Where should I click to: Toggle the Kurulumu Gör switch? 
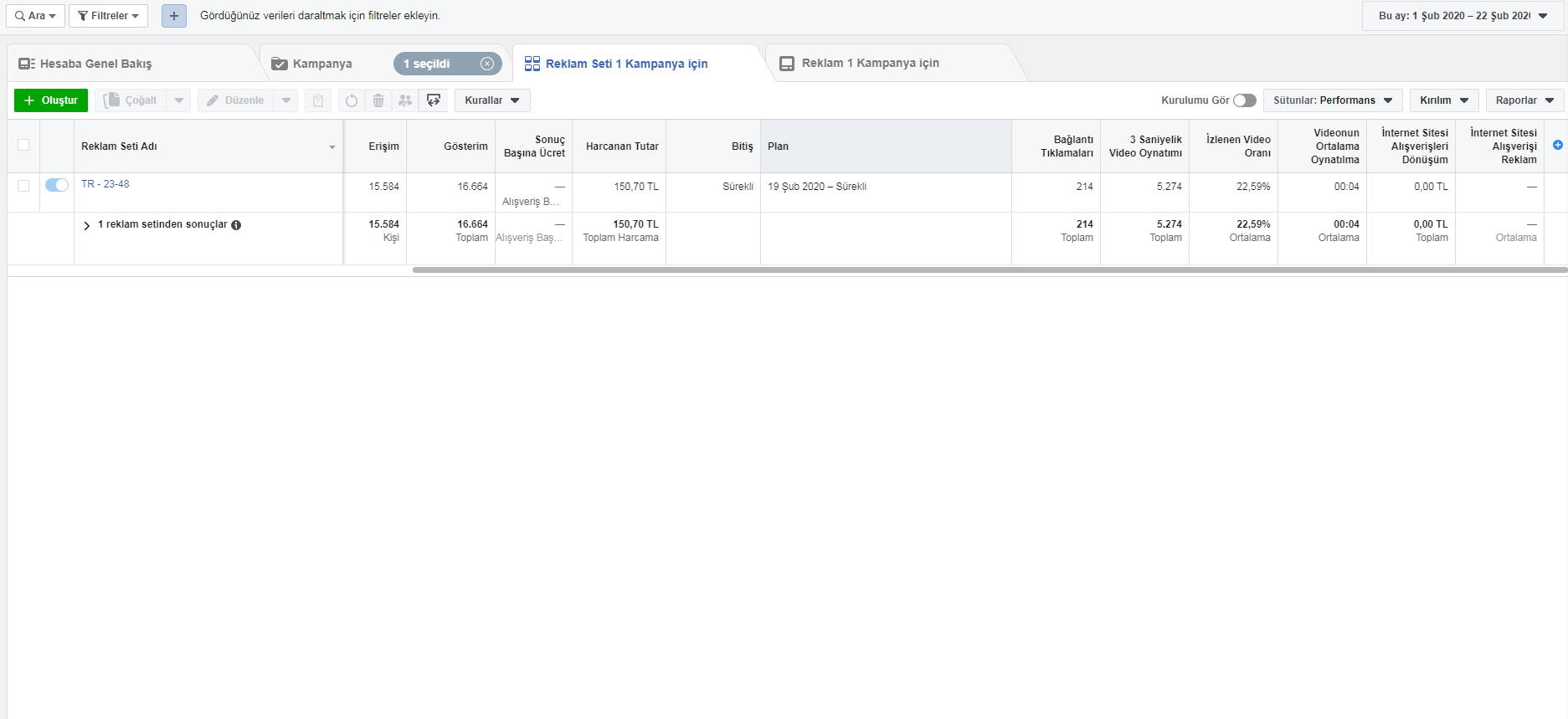pyautogui.click(x=1245, y=100)
